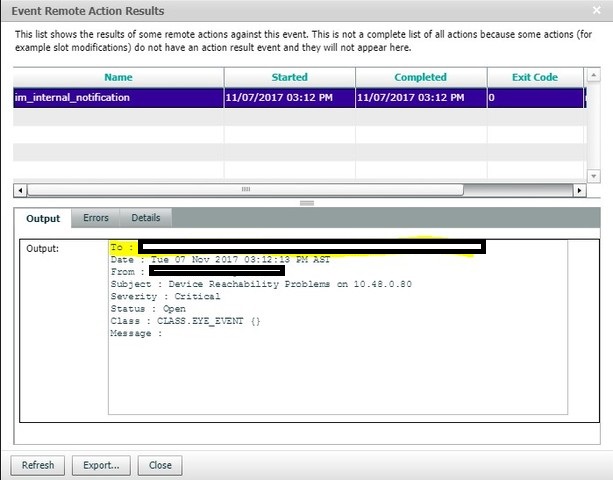This screenshot has width=613, height=480.
Task: Show the Details tab
Action: [x=145, y=218]
